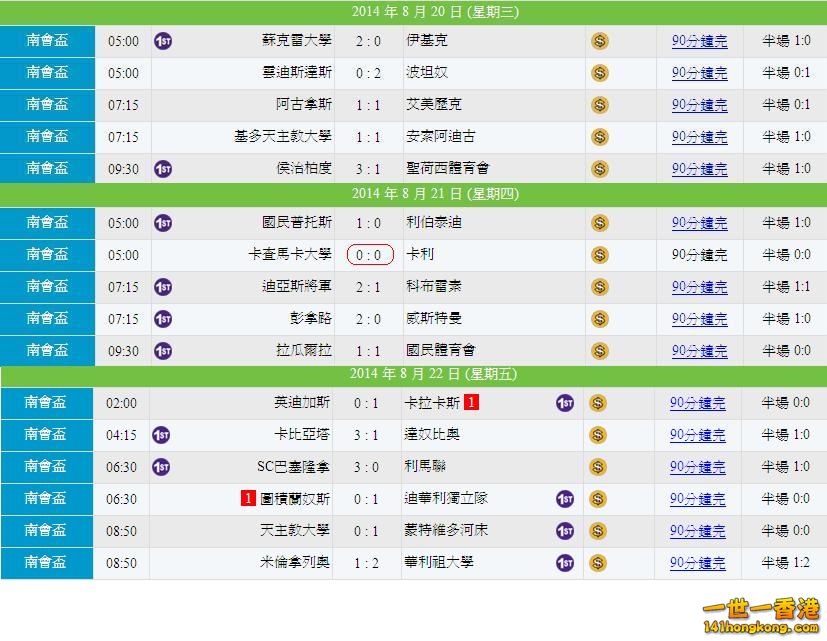Click team name 安索阿迪古
Viewport: 827px width, 641px height.
tap(440, 137)
